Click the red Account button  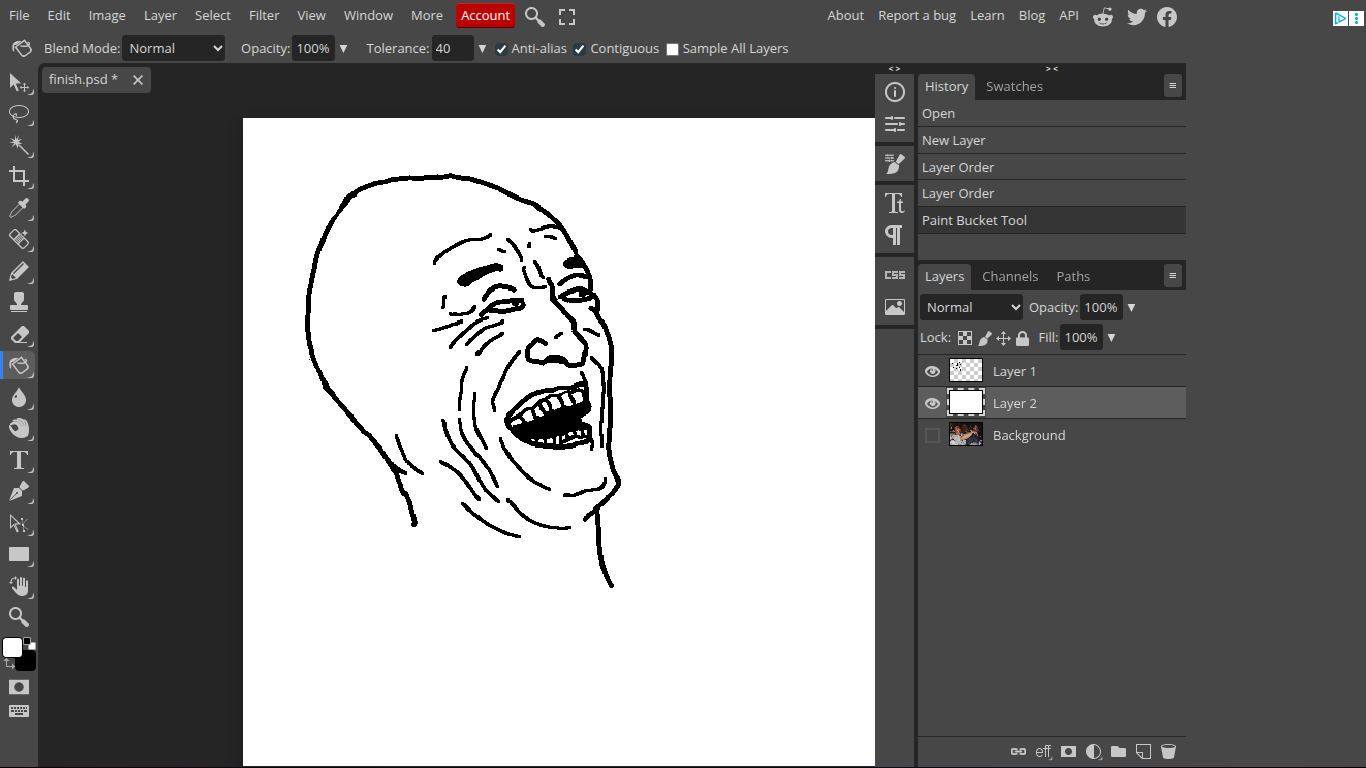(x=485, y=15)
